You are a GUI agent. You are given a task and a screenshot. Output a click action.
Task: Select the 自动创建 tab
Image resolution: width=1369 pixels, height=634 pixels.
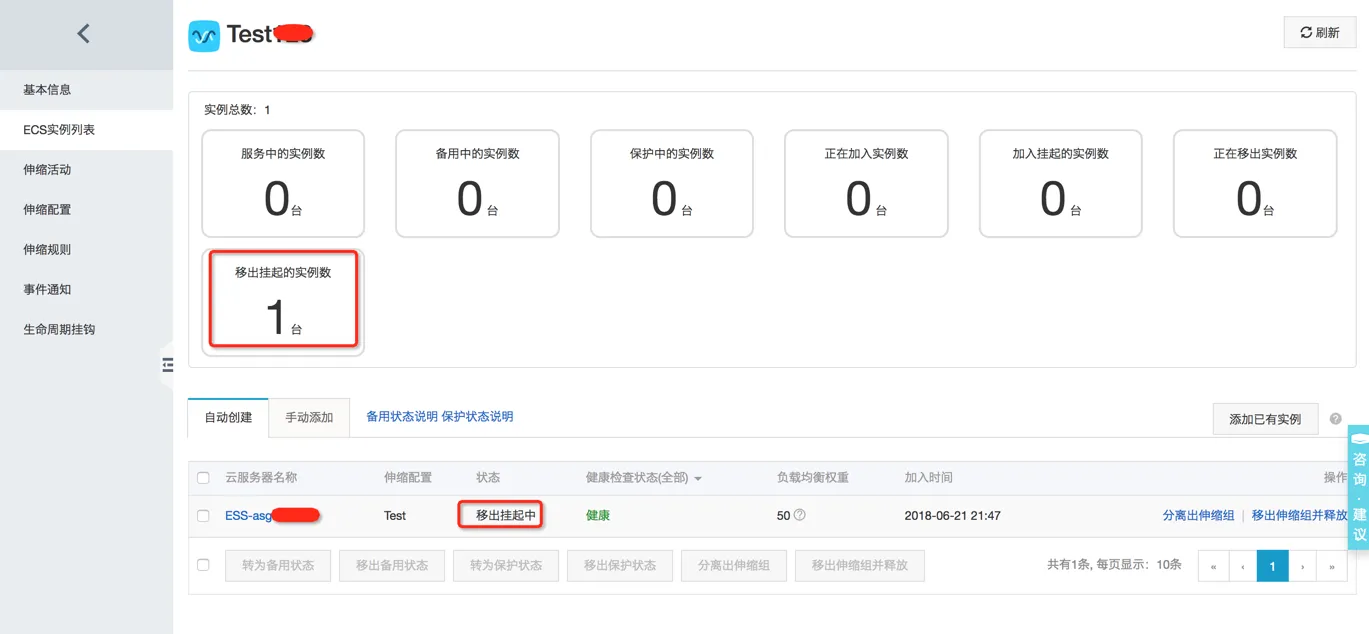(227, 417)
